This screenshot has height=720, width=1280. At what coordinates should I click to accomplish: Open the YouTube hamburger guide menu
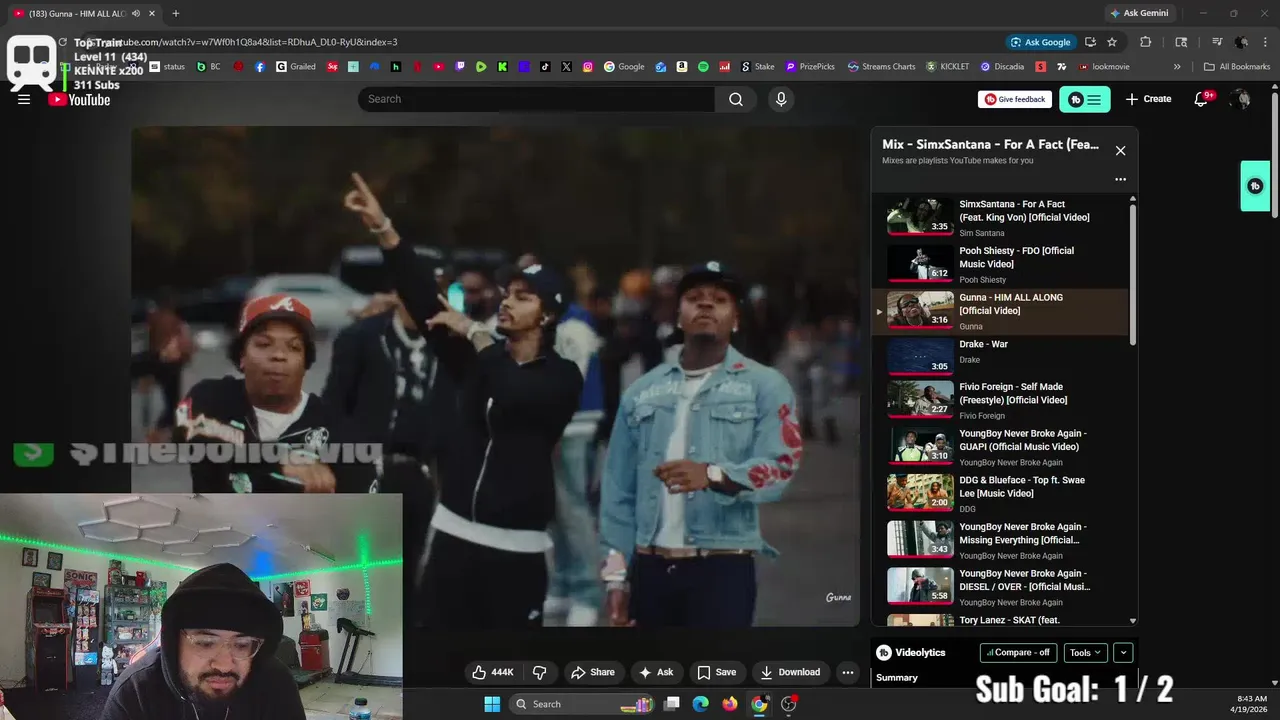[24, 99]
